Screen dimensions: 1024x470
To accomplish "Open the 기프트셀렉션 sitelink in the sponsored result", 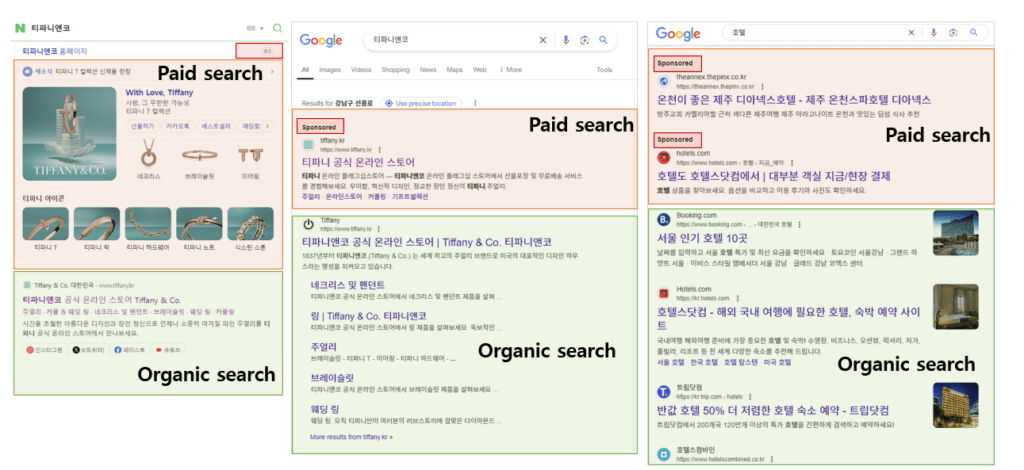I will click(x=409, y=196).
